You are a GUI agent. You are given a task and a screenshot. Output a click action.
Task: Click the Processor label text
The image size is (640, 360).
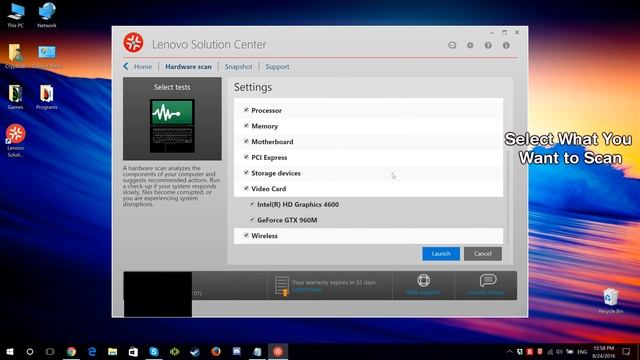267,111
